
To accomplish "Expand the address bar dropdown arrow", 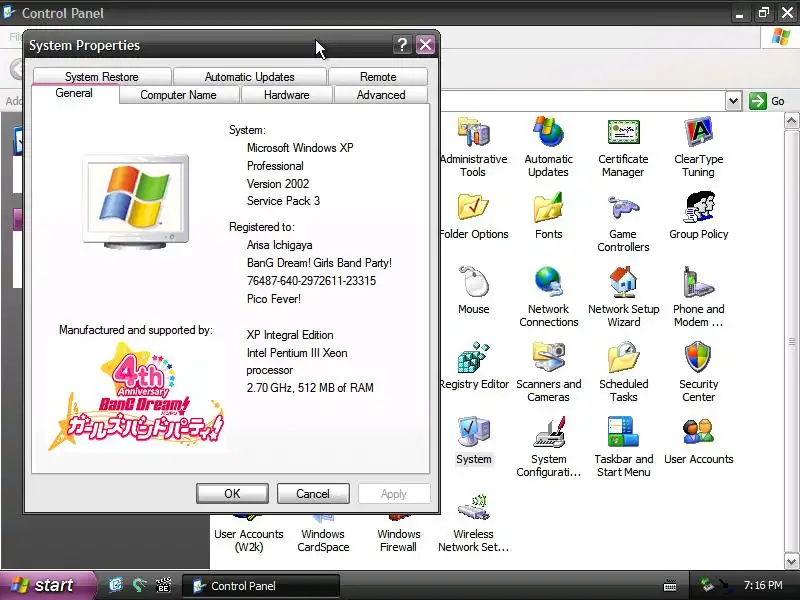I will [733, 101].
